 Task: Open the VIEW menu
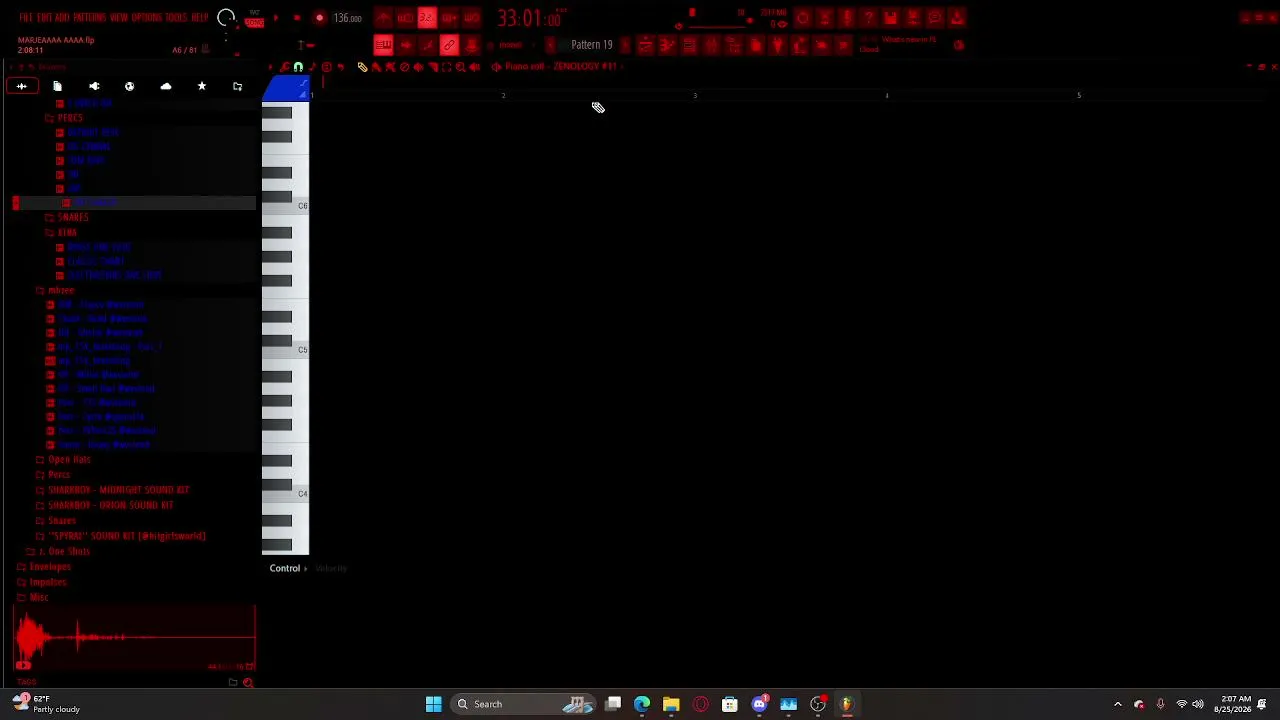(119, 18)
